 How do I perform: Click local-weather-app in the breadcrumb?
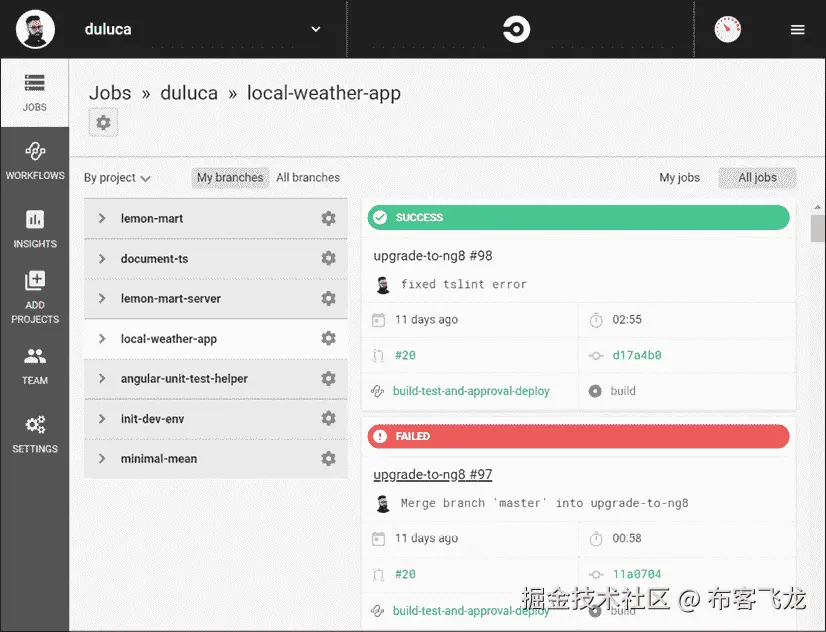[324, 93]
